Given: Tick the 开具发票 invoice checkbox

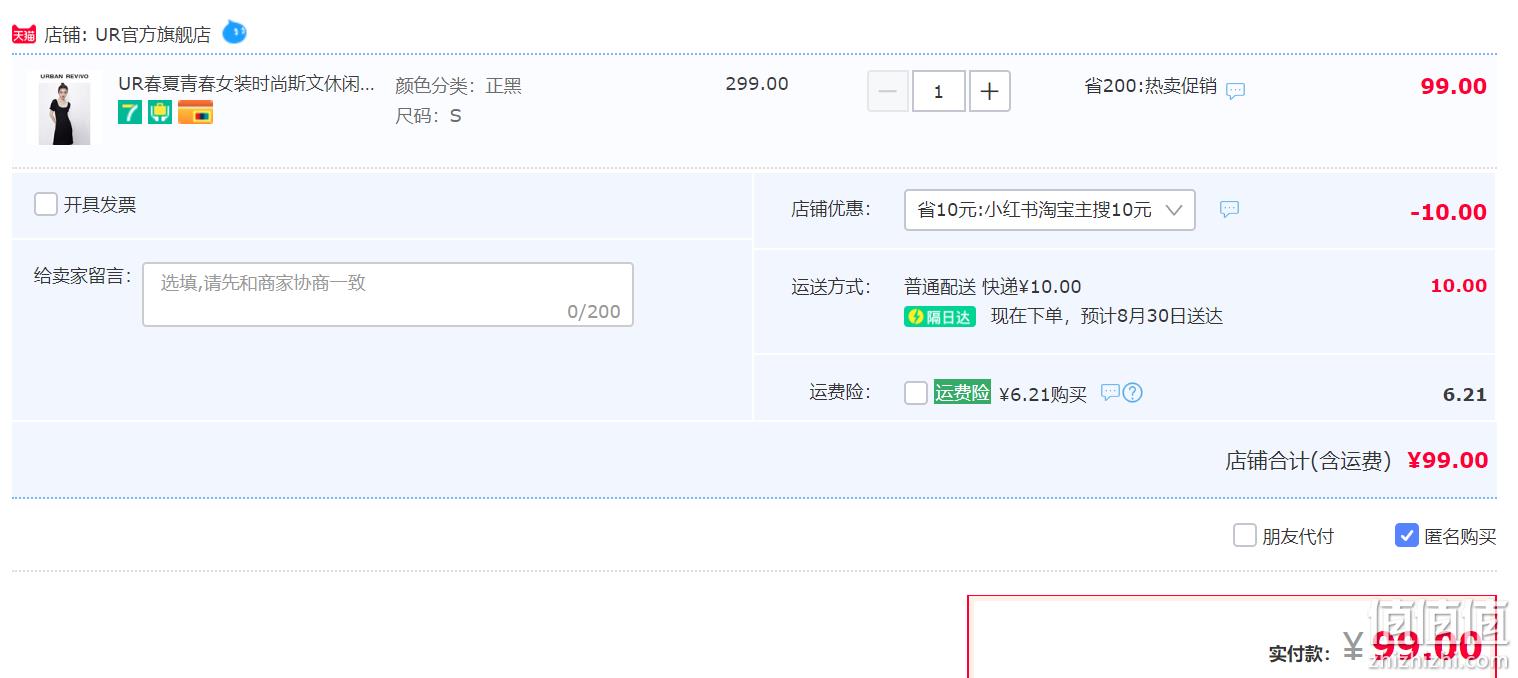Looking at the screenshot, I should pyautogui.click(x=46, y=204).
